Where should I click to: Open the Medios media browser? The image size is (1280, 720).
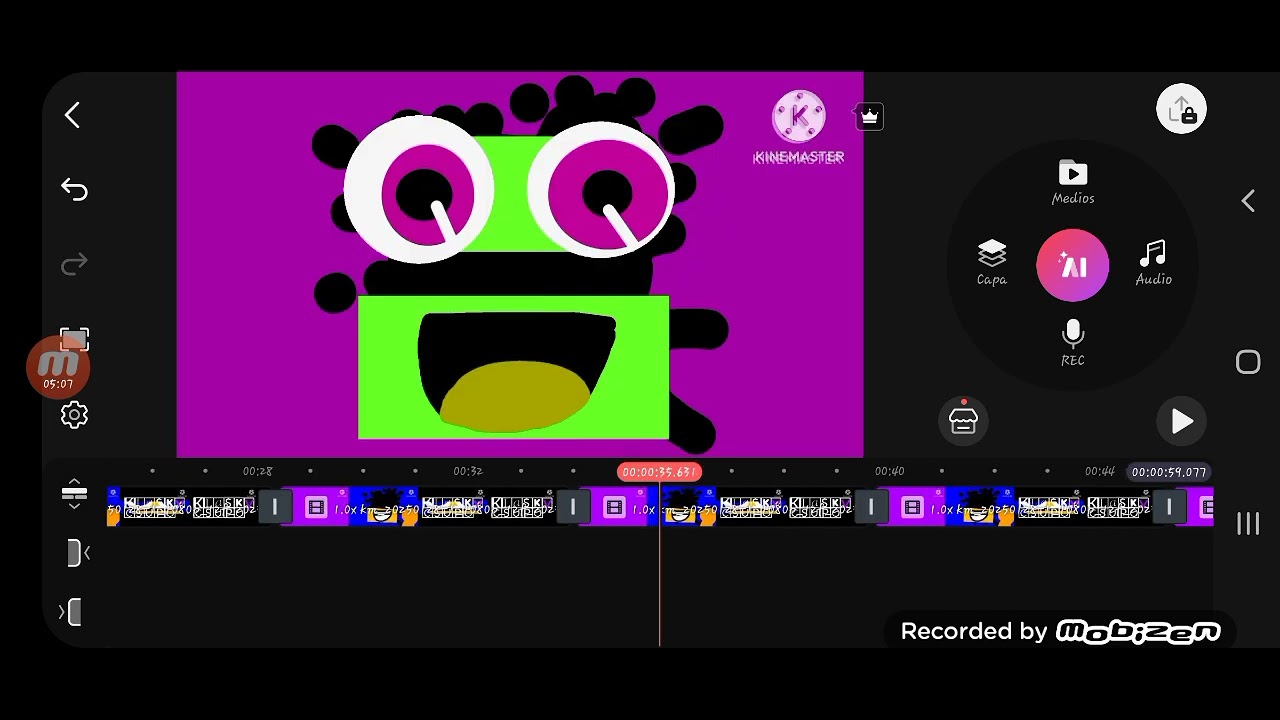1073,183
